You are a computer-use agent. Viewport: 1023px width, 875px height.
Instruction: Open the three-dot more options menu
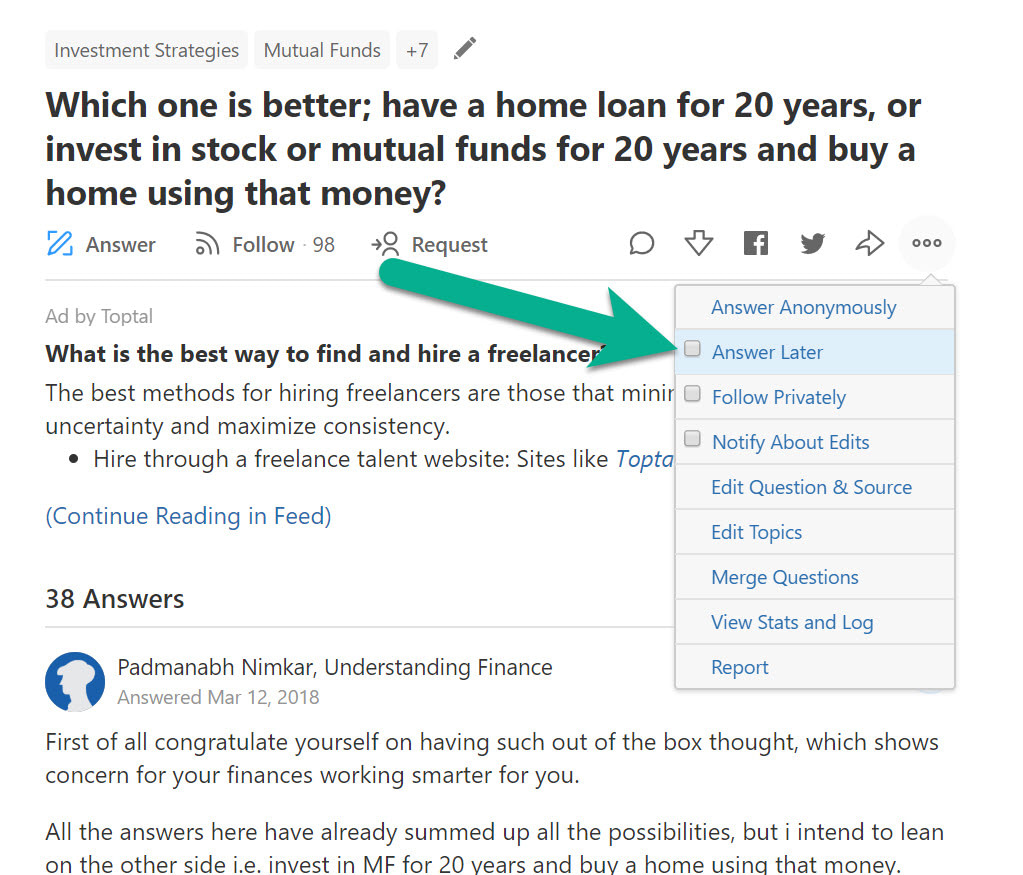(926, 242)
